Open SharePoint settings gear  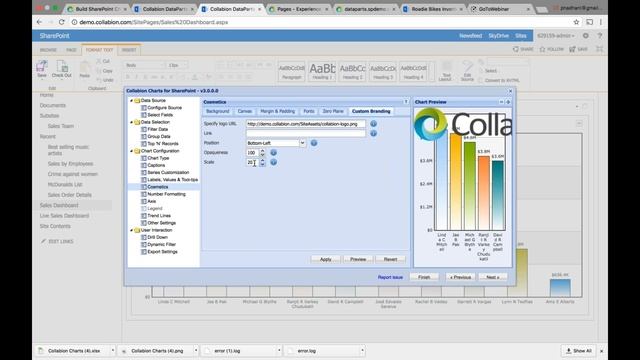586,36
